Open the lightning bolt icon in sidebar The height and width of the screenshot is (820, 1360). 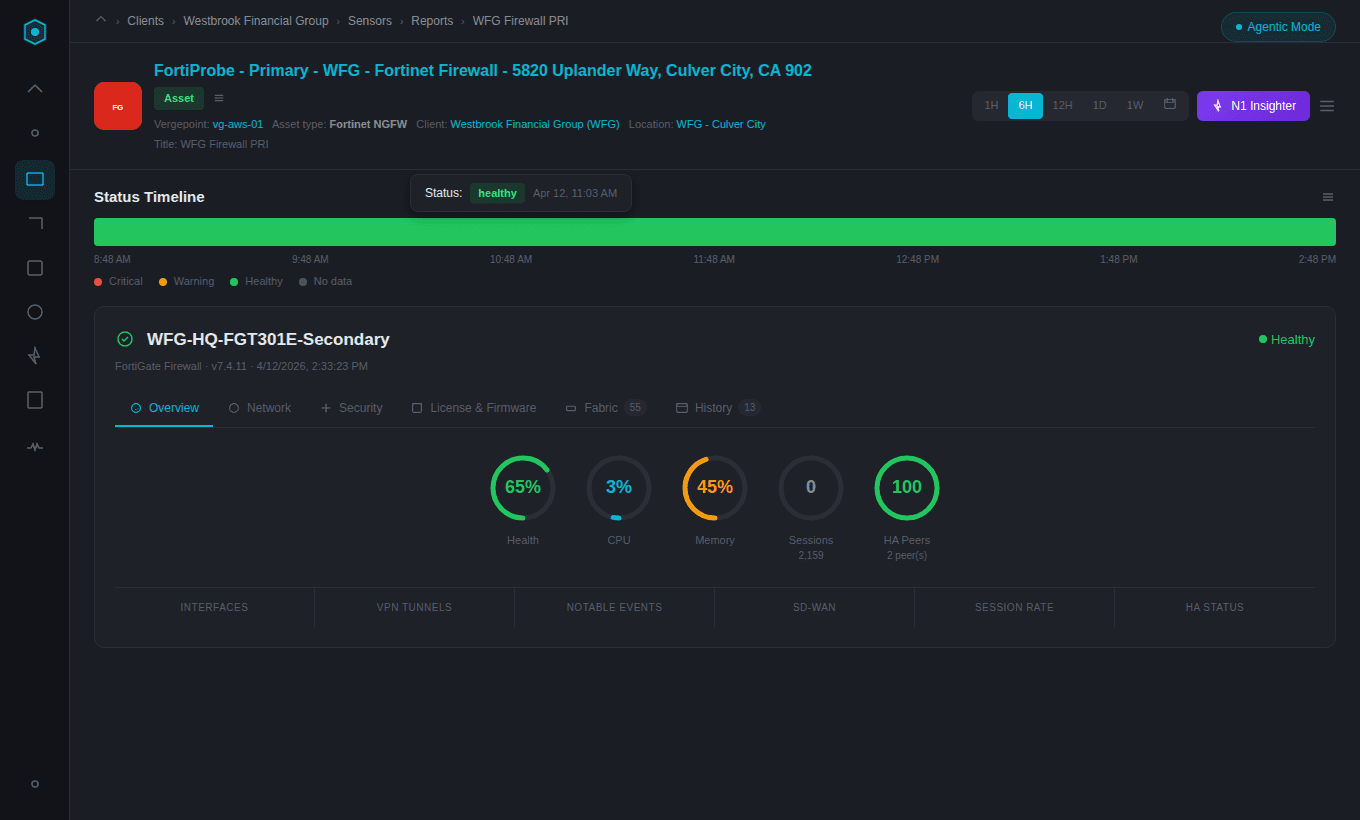coord(35,355)
